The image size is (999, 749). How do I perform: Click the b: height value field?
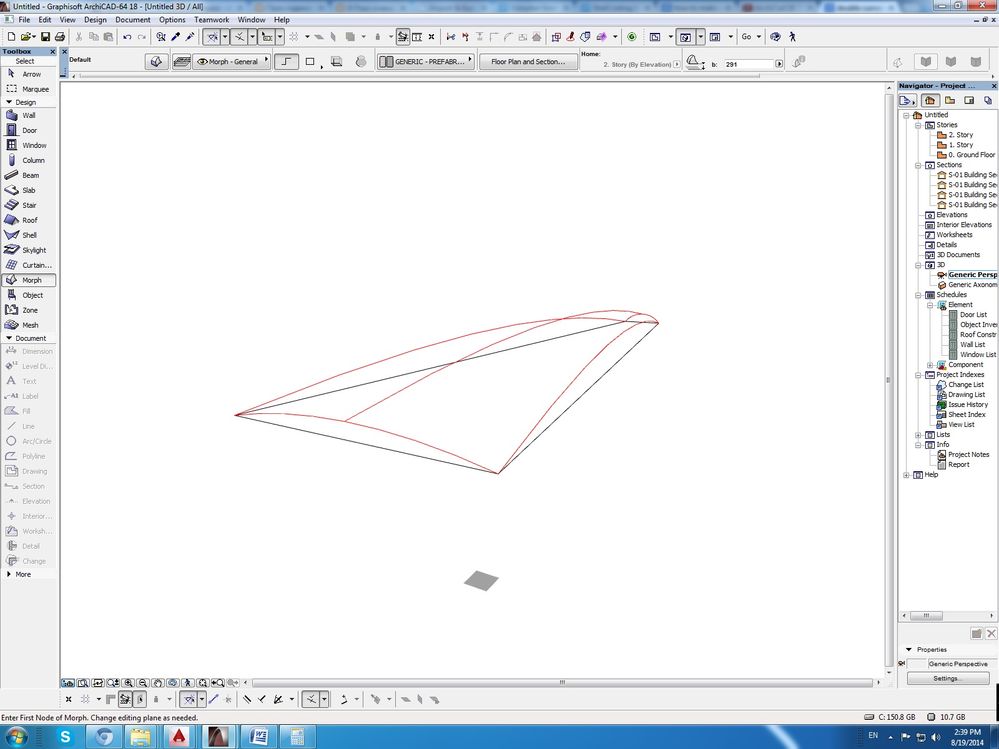pyautogui.click(x=749, y=64)
